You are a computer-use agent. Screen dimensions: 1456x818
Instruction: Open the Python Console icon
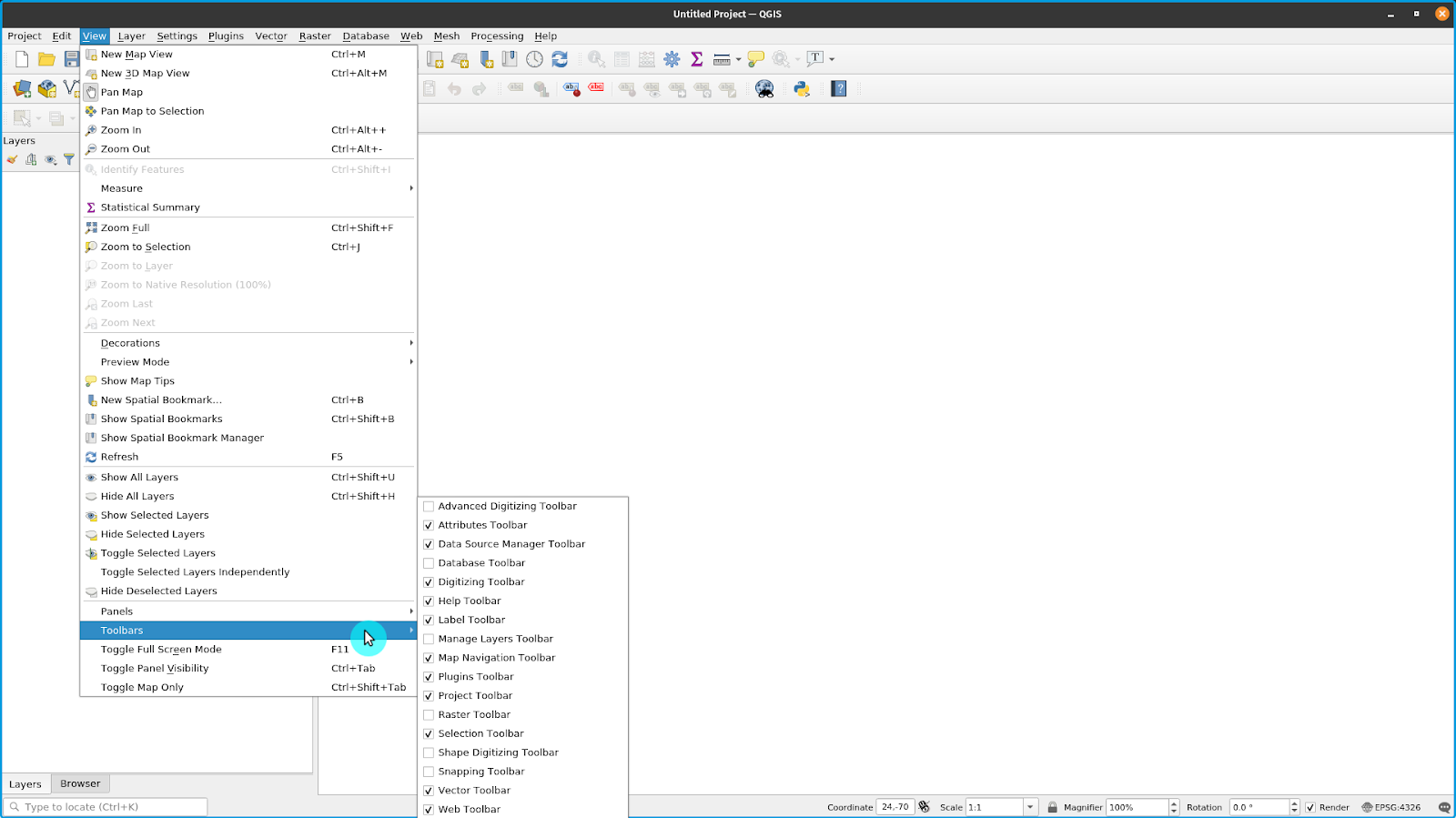click(x=802, y=89)
